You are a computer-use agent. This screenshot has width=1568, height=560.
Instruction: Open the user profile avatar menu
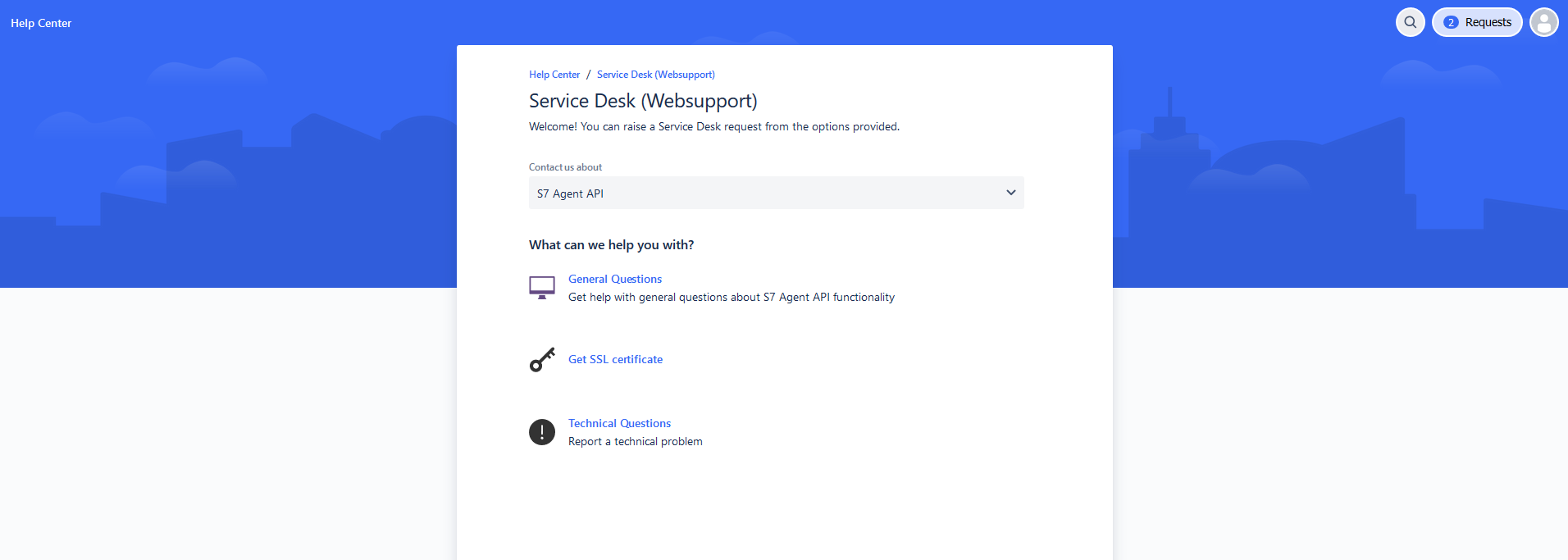click(1543, 22)
